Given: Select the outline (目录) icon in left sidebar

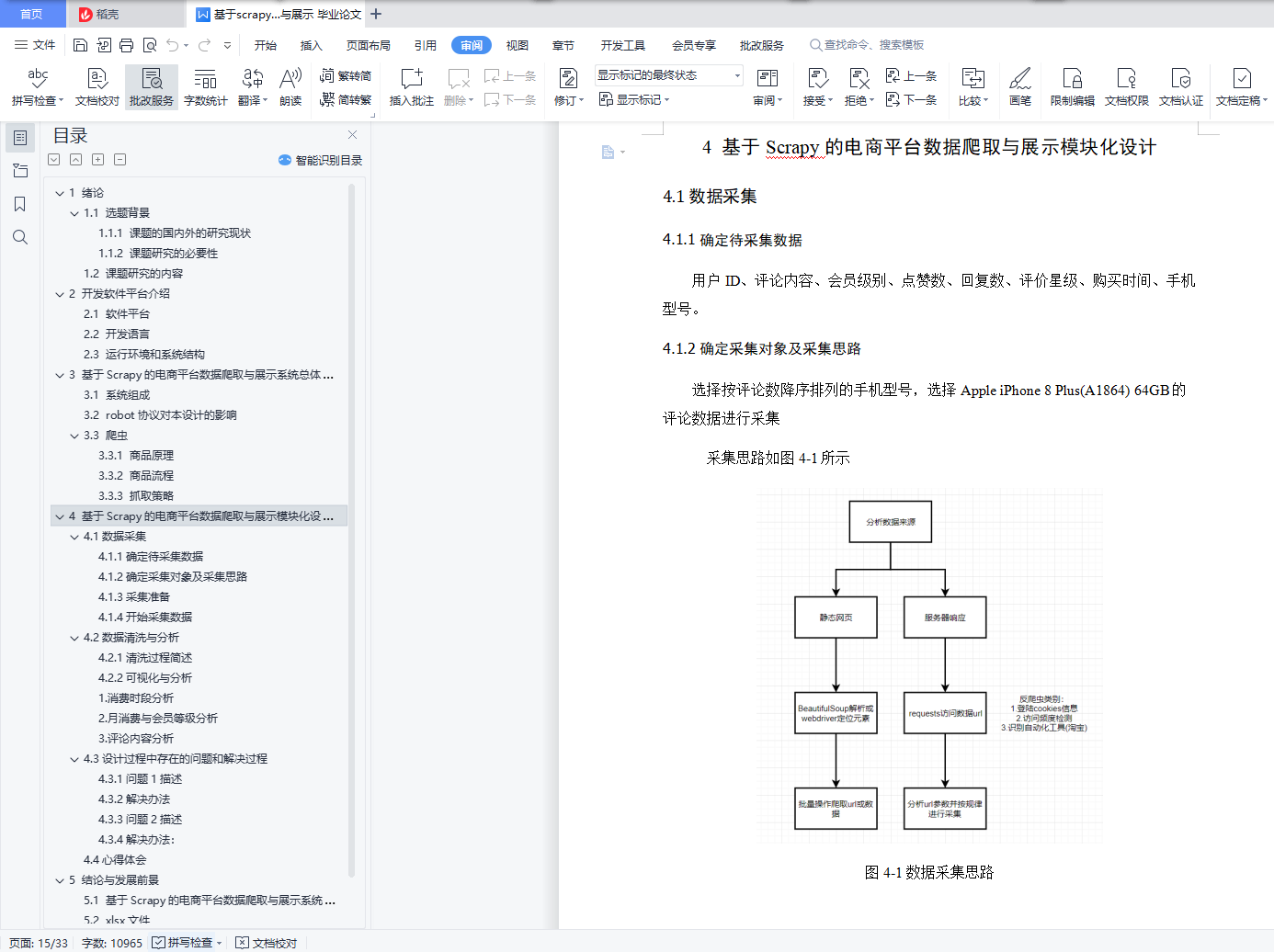Looking at the screenshot, I should [x=20, y=138].
